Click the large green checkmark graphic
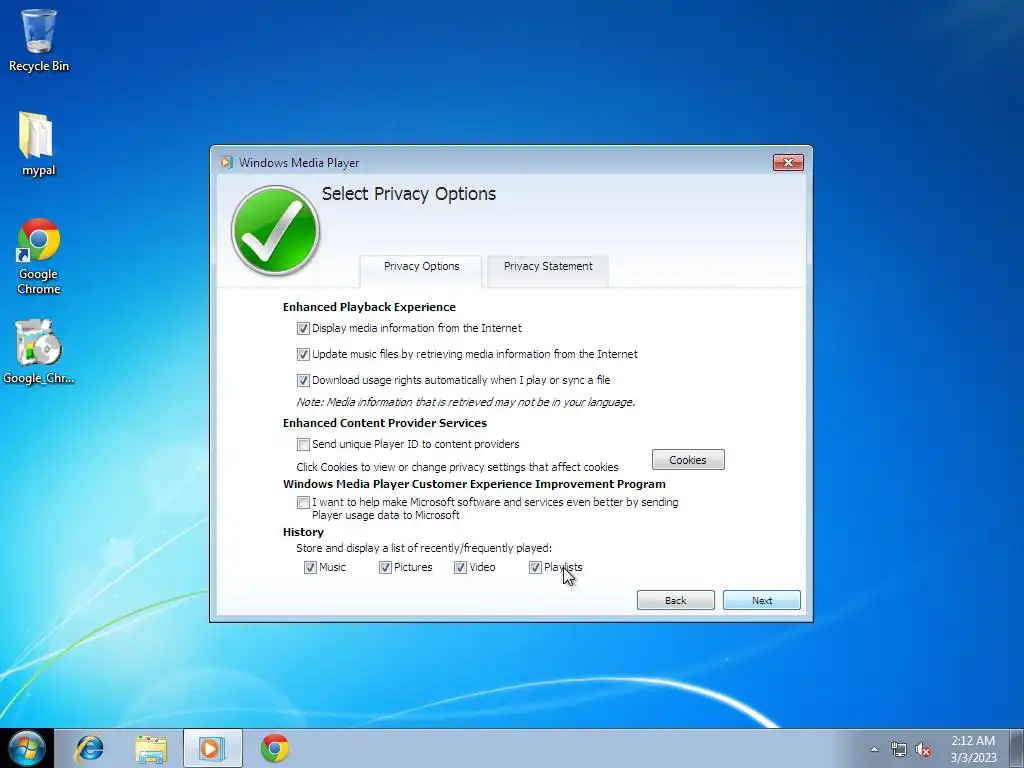 pyautogui.click(x=275, y=230)
